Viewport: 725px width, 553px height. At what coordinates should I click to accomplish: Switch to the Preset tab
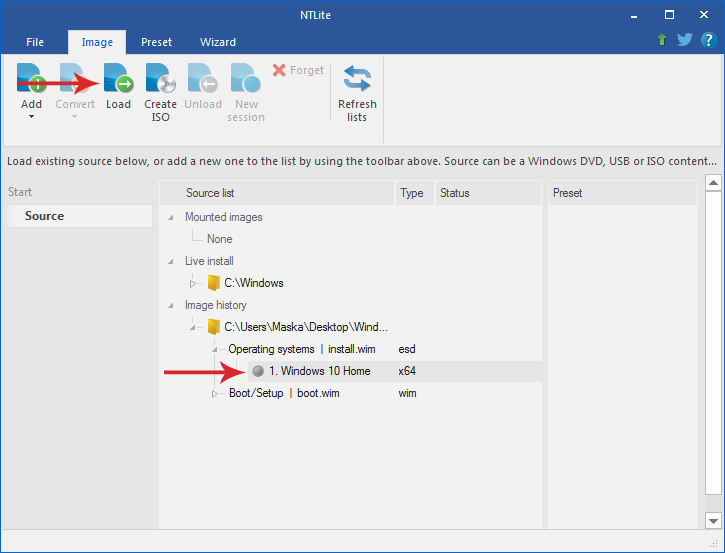pyautogui.click(x=156, y=42)
